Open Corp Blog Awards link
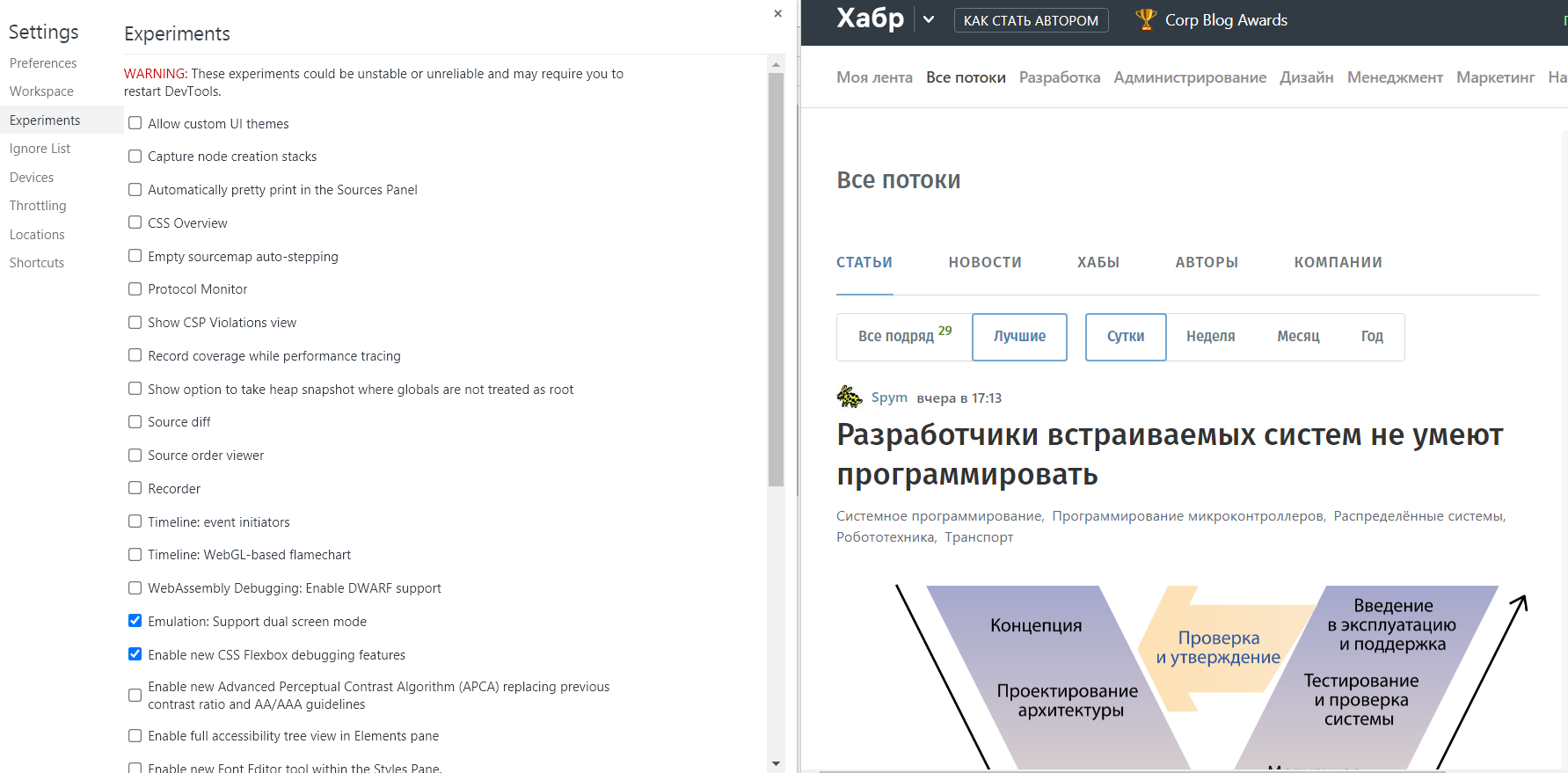Image resolution: width=1568 pixels, height=773 pixels. 1226,20
